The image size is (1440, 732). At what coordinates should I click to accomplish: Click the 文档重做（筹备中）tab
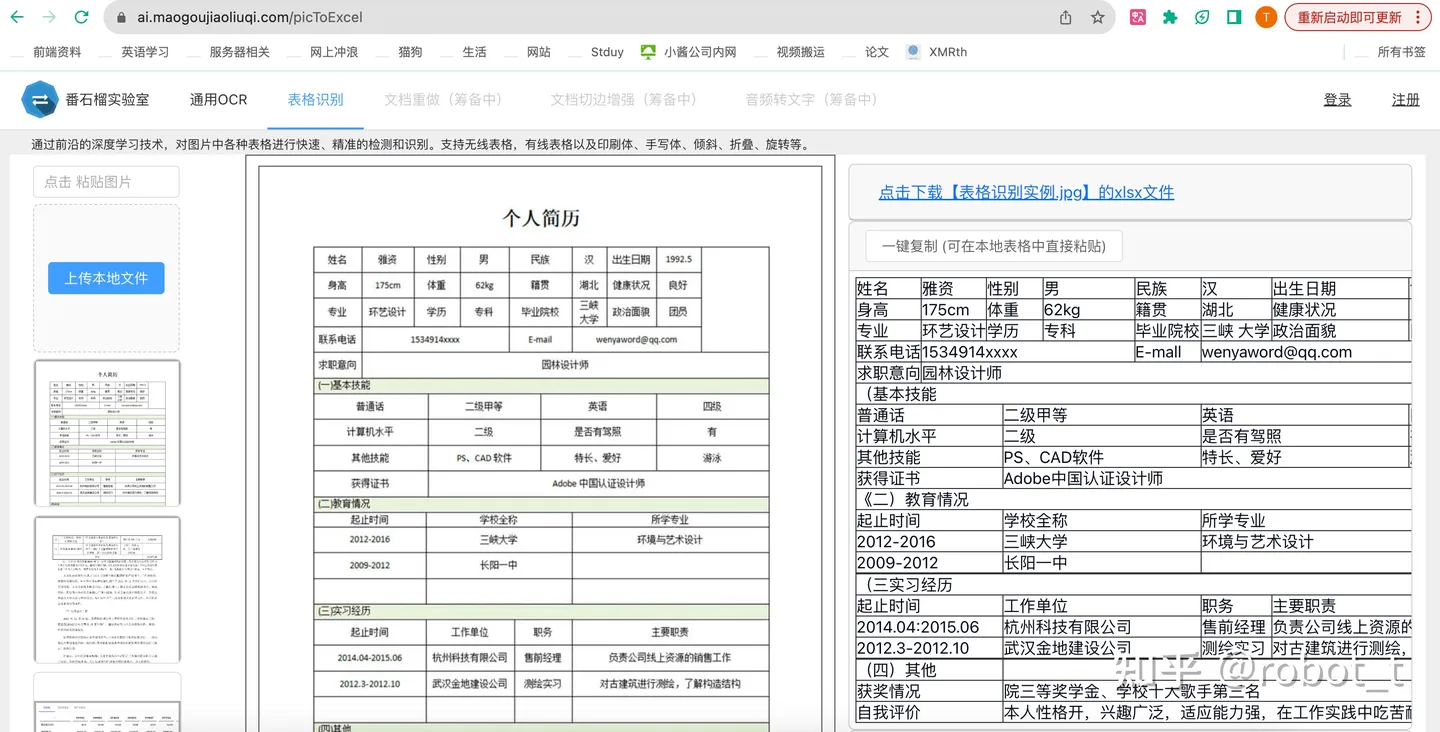coord(443,100)
